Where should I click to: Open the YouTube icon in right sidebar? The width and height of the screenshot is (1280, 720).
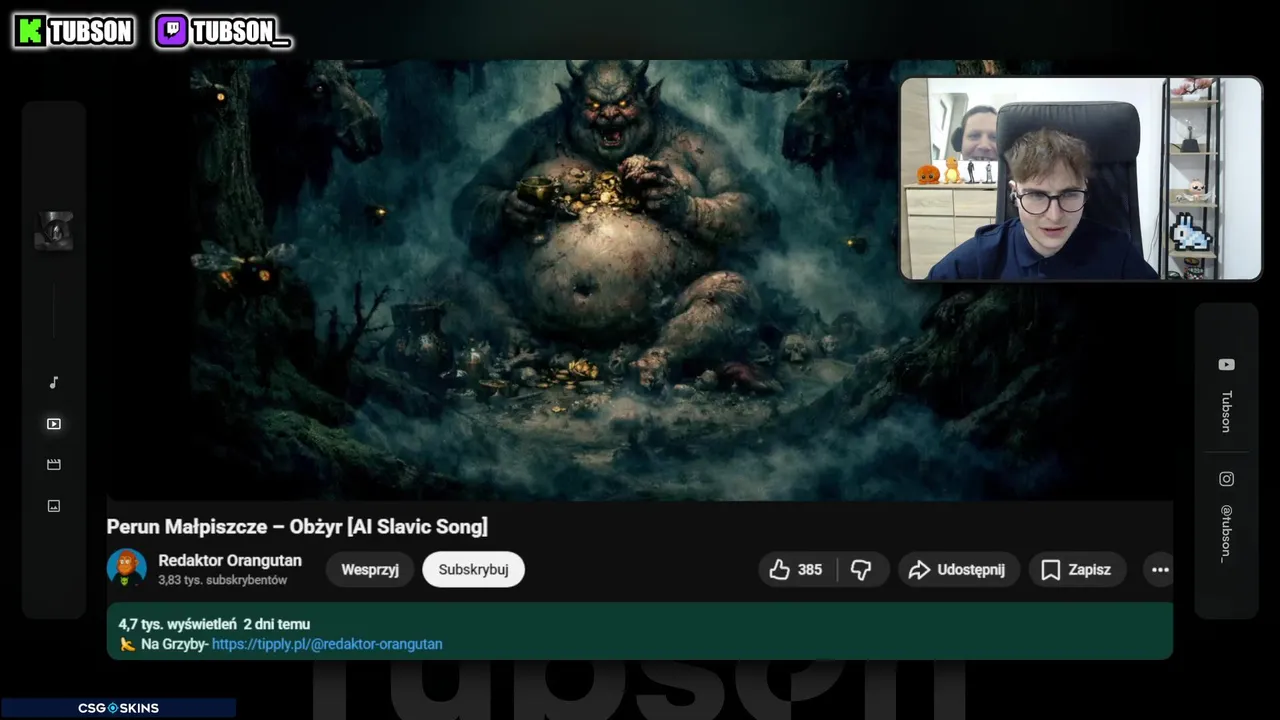tap(1226, 365)
